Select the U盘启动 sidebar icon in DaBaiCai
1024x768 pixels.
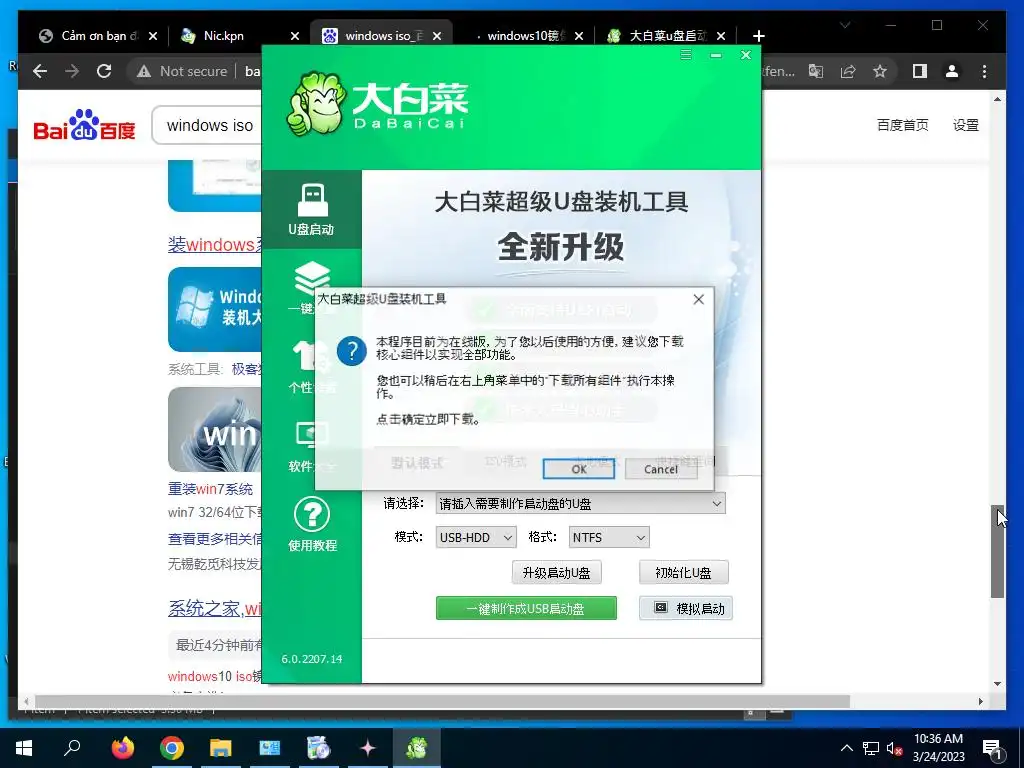coord(312,209)
